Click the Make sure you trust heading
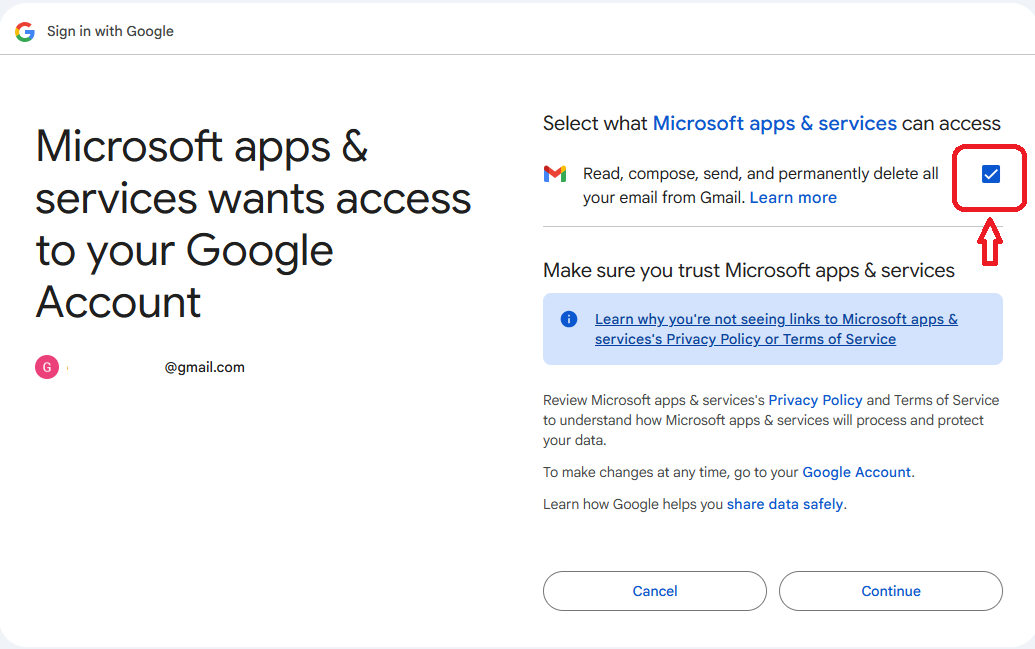 coord(749,271)
